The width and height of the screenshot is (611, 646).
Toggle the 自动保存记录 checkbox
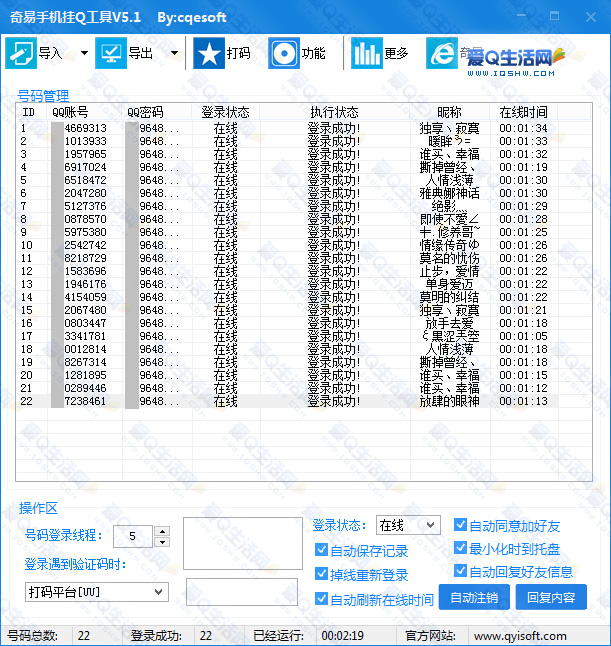click(x=322, y=550)
